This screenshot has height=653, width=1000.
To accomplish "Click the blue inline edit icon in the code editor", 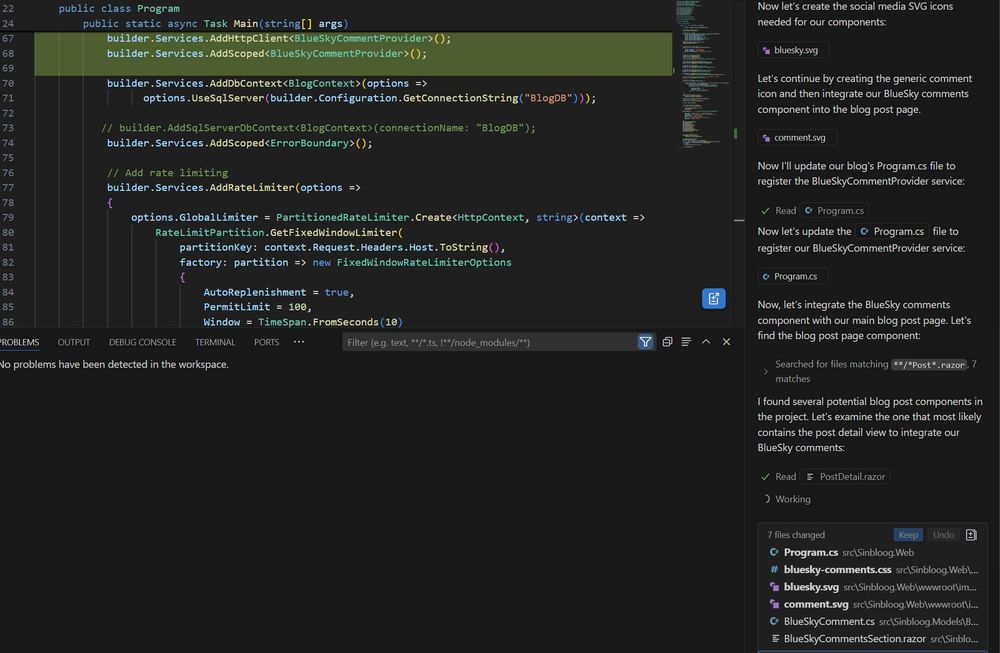I will pyautogui.click(x=712, y=297).
